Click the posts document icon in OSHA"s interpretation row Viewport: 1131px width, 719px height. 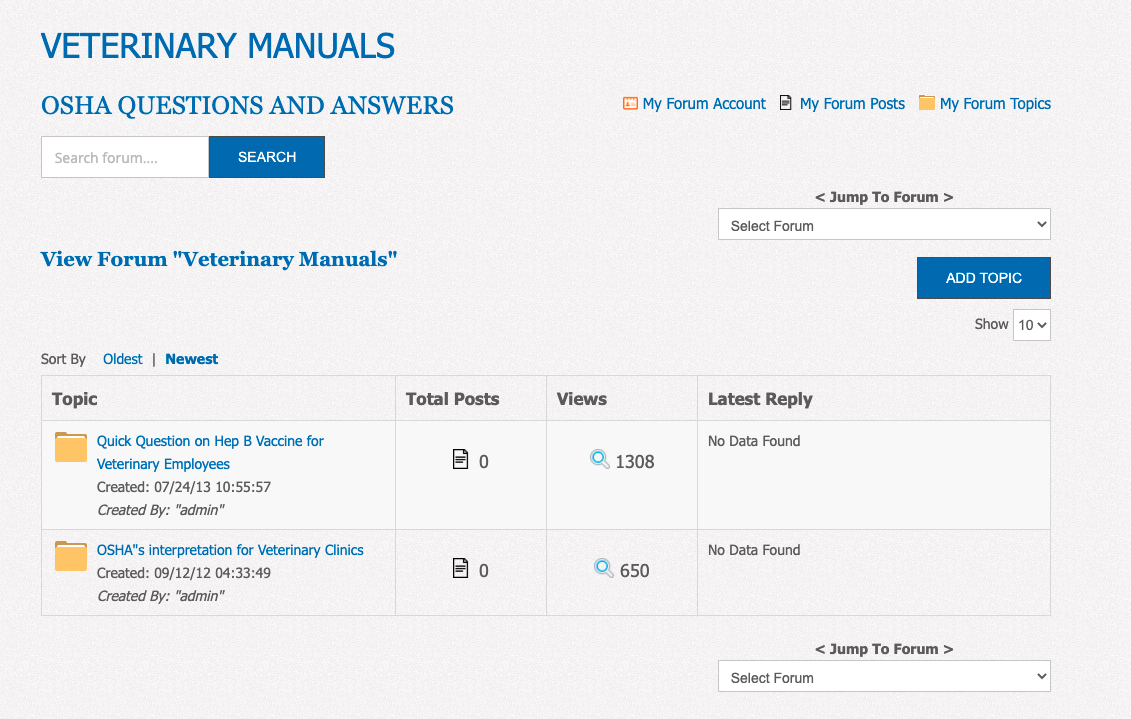coord(460,568)
